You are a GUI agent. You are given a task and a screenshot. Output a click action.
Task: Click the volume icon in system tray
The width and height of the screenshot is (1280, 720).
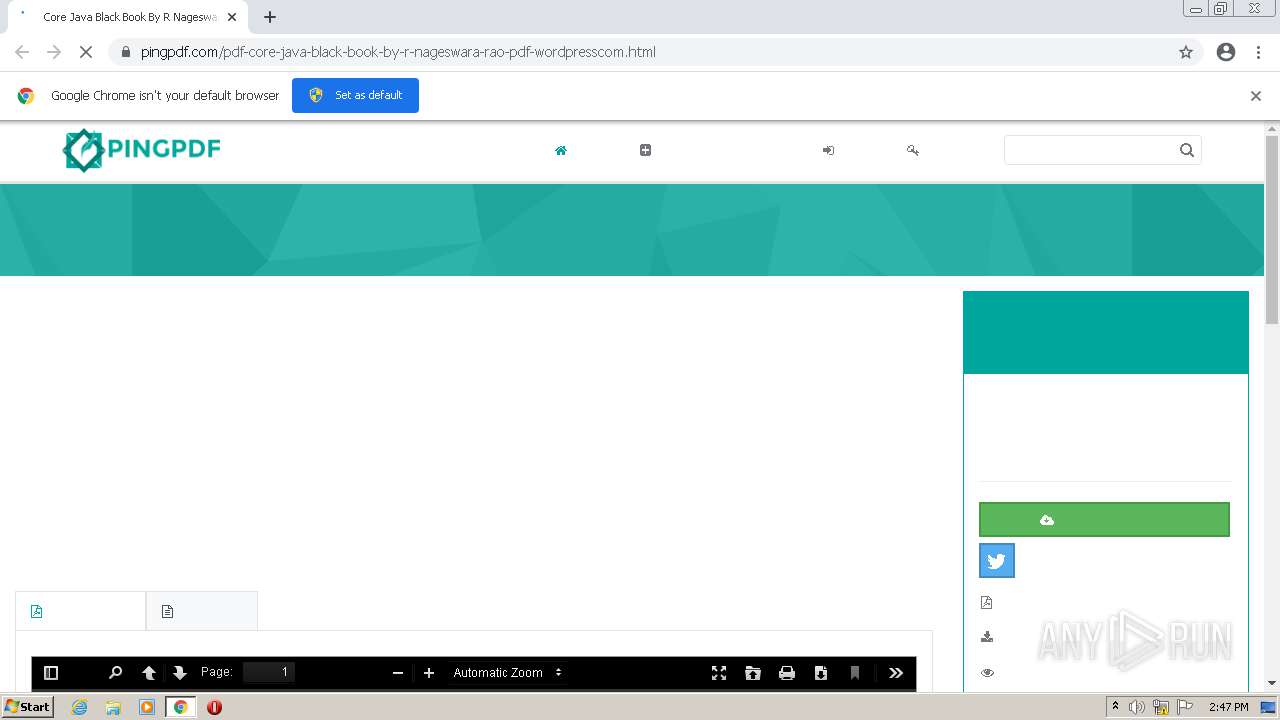tap(1137, 707)
